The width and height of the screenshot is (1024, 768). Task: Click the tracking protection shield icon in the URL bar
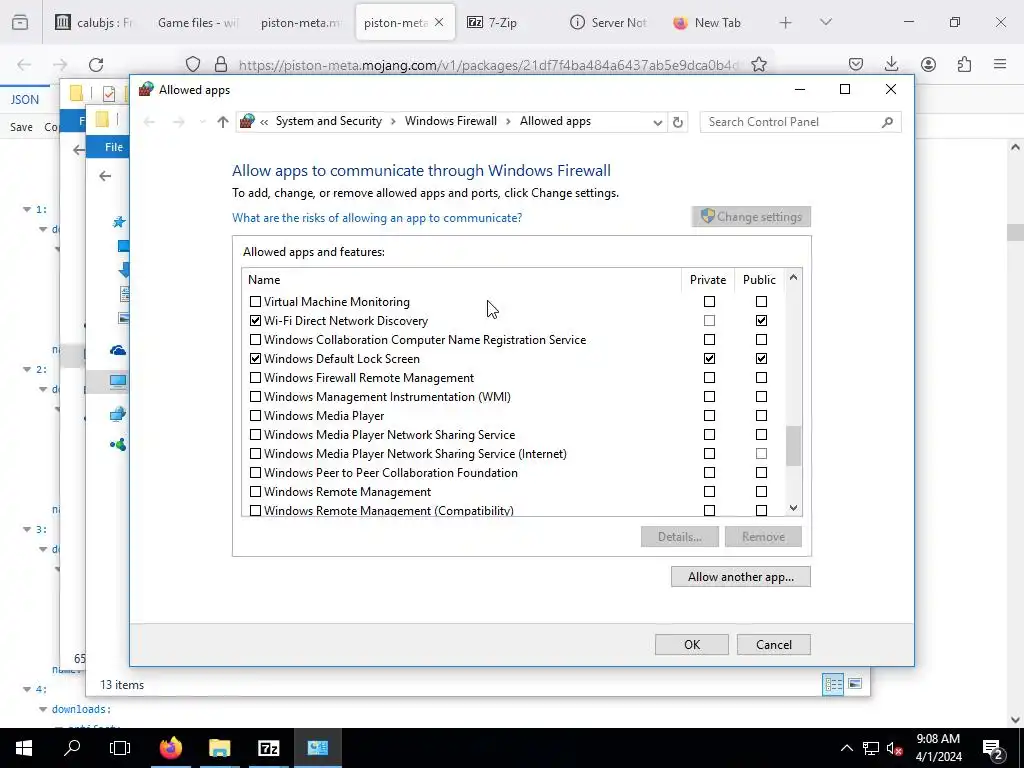pos(193,65)
